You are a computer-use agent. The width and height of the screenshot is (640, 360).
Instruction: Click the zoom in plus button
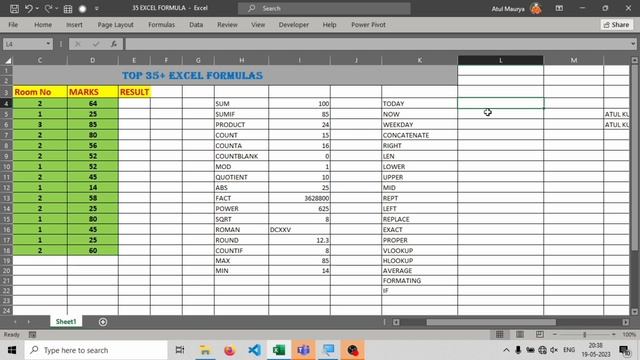tap(613, 334)
